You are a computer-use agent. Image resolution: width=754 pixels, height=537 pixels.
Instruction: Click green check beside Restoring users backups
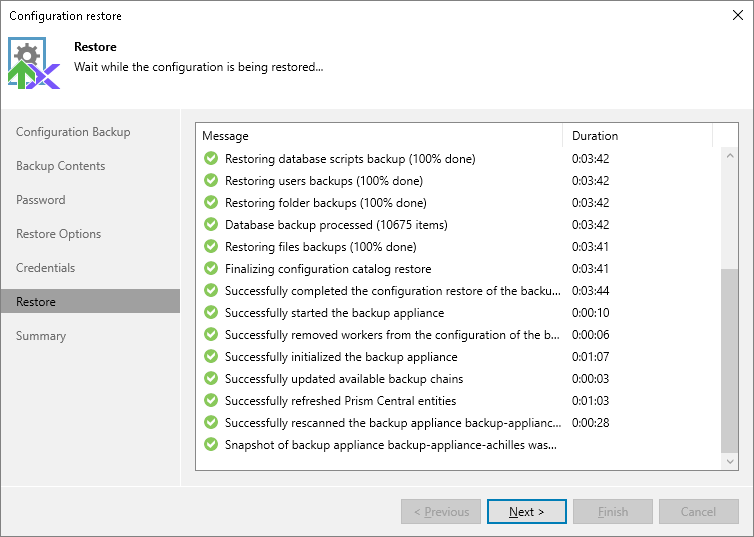click(211, 181)
